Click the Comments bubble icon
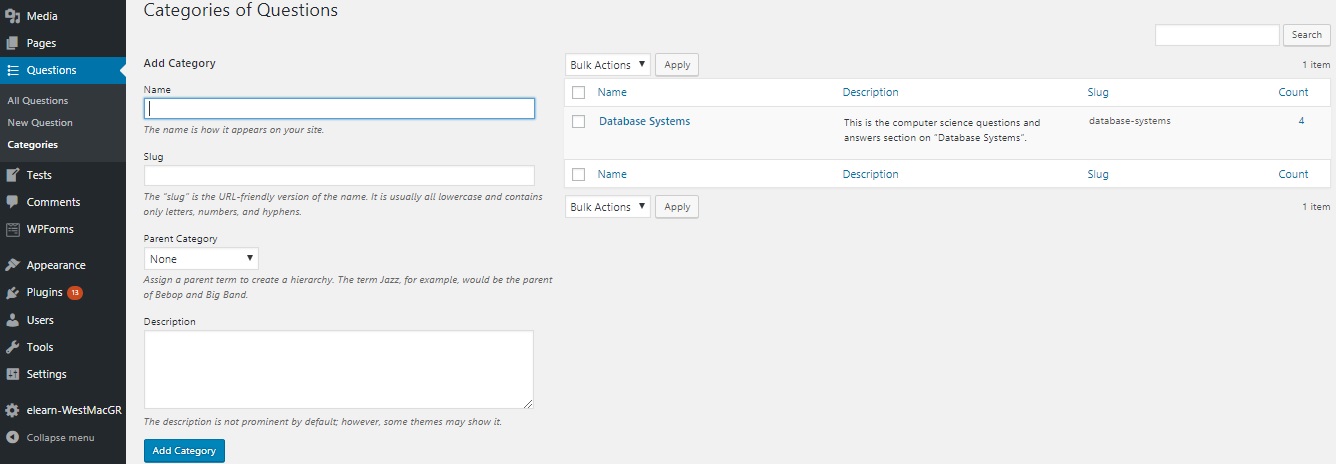The height and width of the screenshot is (464, 1336). (13, 202)
